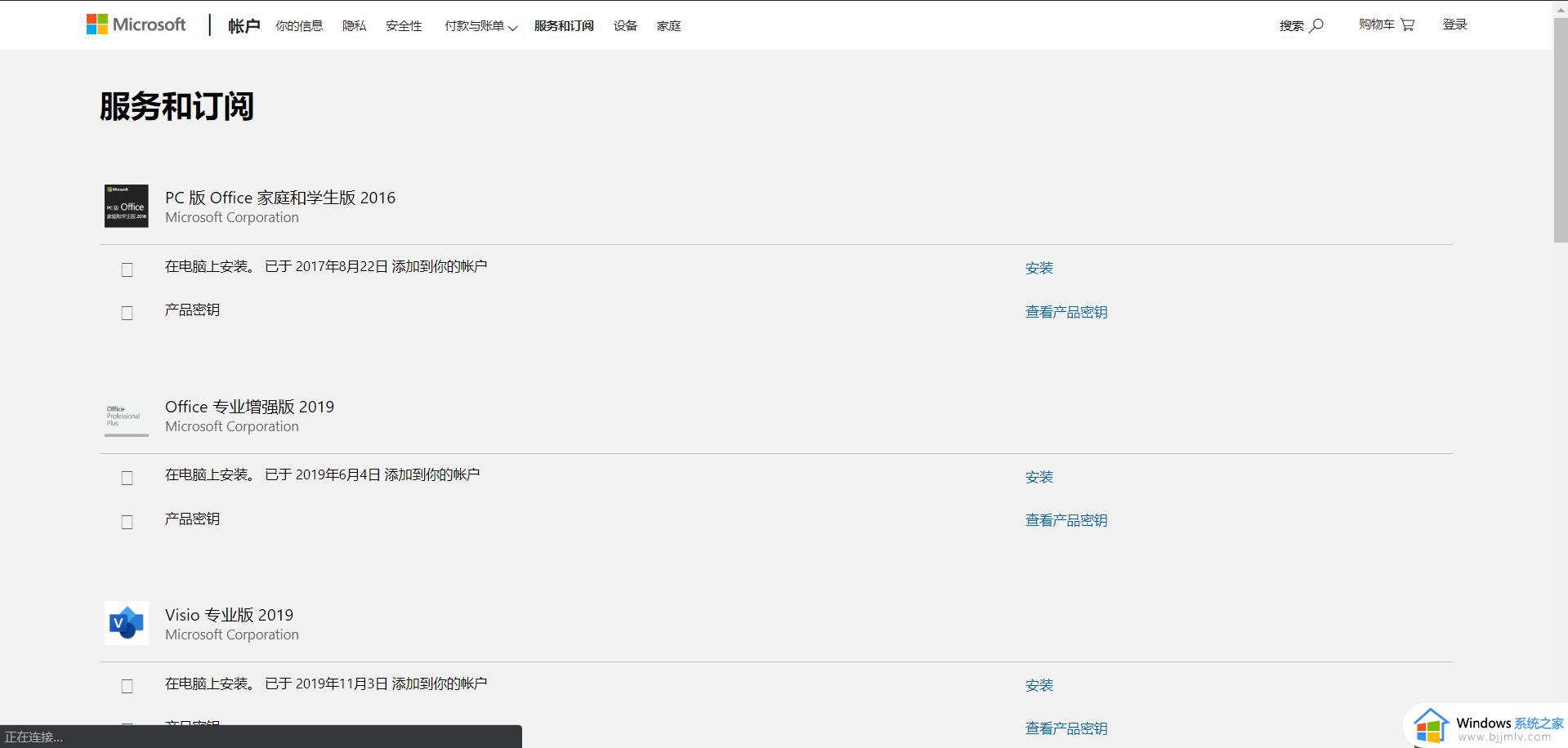Image resolution: width=1568 pixels, height=748 pixels.
Task: Open the 隐私 tab
Action: point(354,26)
